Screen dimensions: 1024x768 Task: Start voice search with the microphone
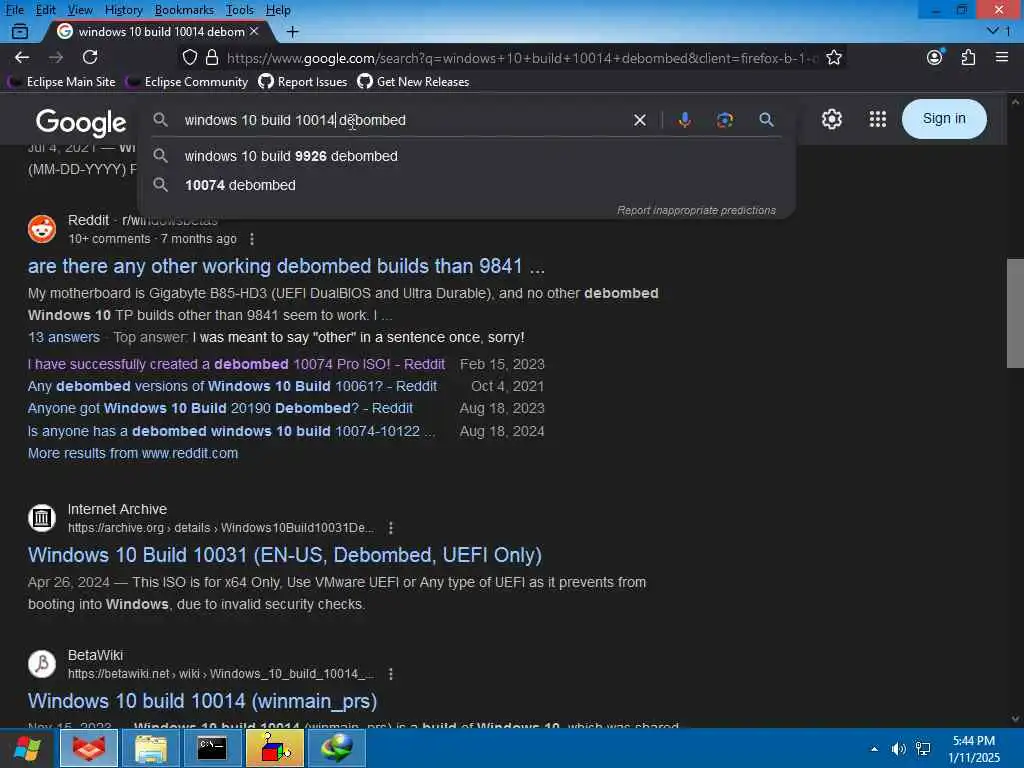684,120
